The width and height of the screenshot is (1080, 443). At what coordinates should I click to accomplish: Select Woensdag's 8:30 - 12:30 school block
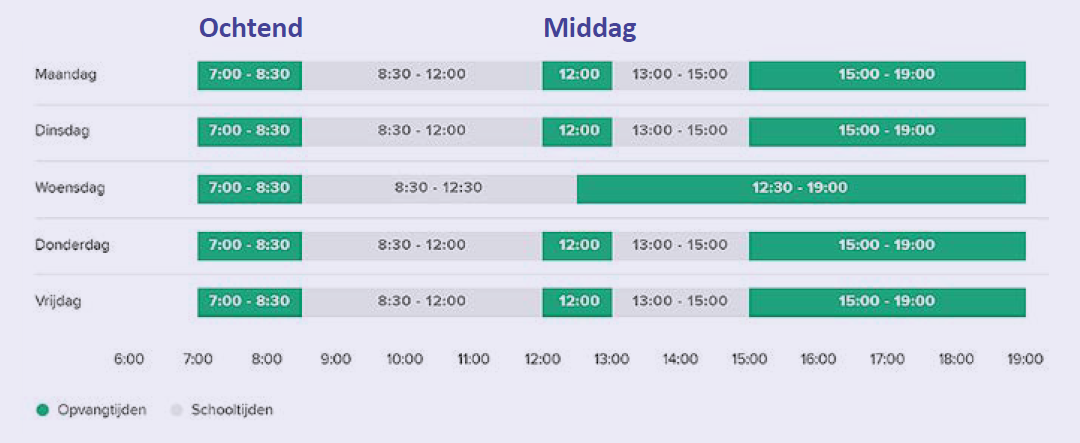(439, 188)
